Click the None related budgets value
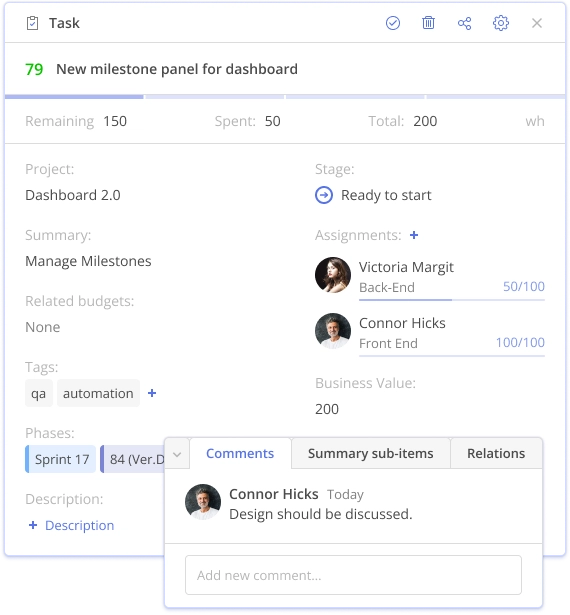This screenshot has width=570, height=615. tap(43, 327)
